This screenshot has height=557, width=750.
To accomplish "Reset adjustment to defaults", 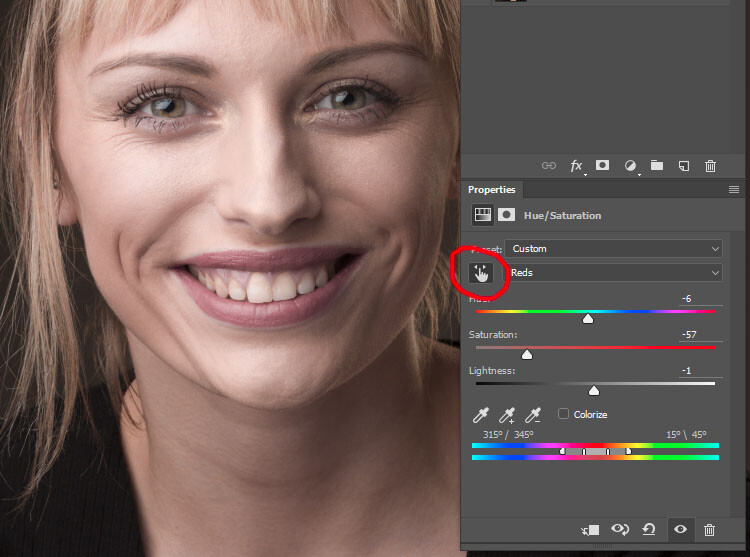I will coord(649,530).
